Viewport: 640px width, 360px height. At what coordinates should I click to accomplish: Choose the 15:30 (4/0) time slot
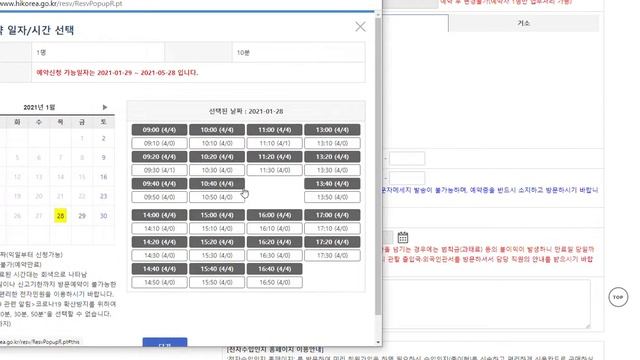click(217, 256)
